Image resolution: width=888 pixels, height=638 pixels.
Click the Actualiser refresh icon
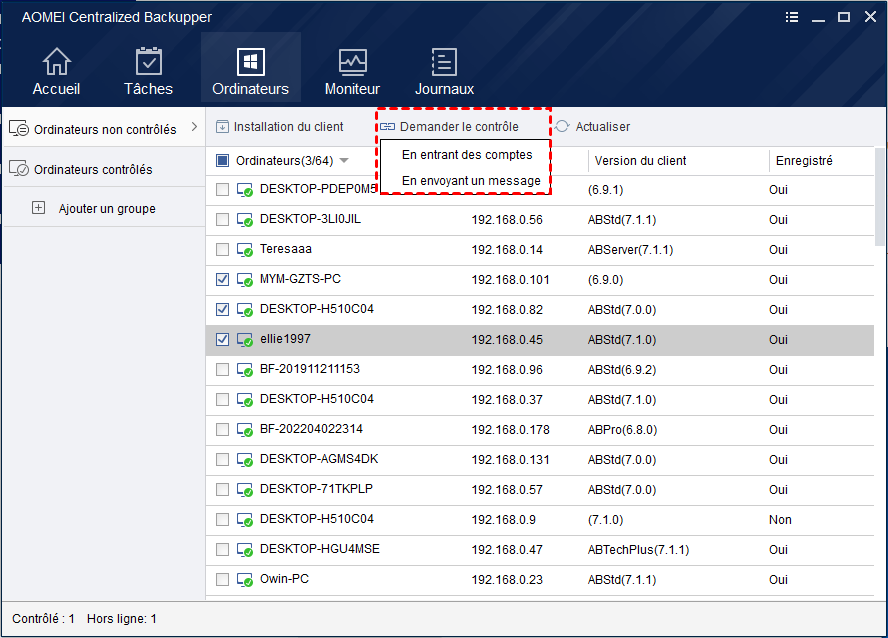[x=562, y=126]
